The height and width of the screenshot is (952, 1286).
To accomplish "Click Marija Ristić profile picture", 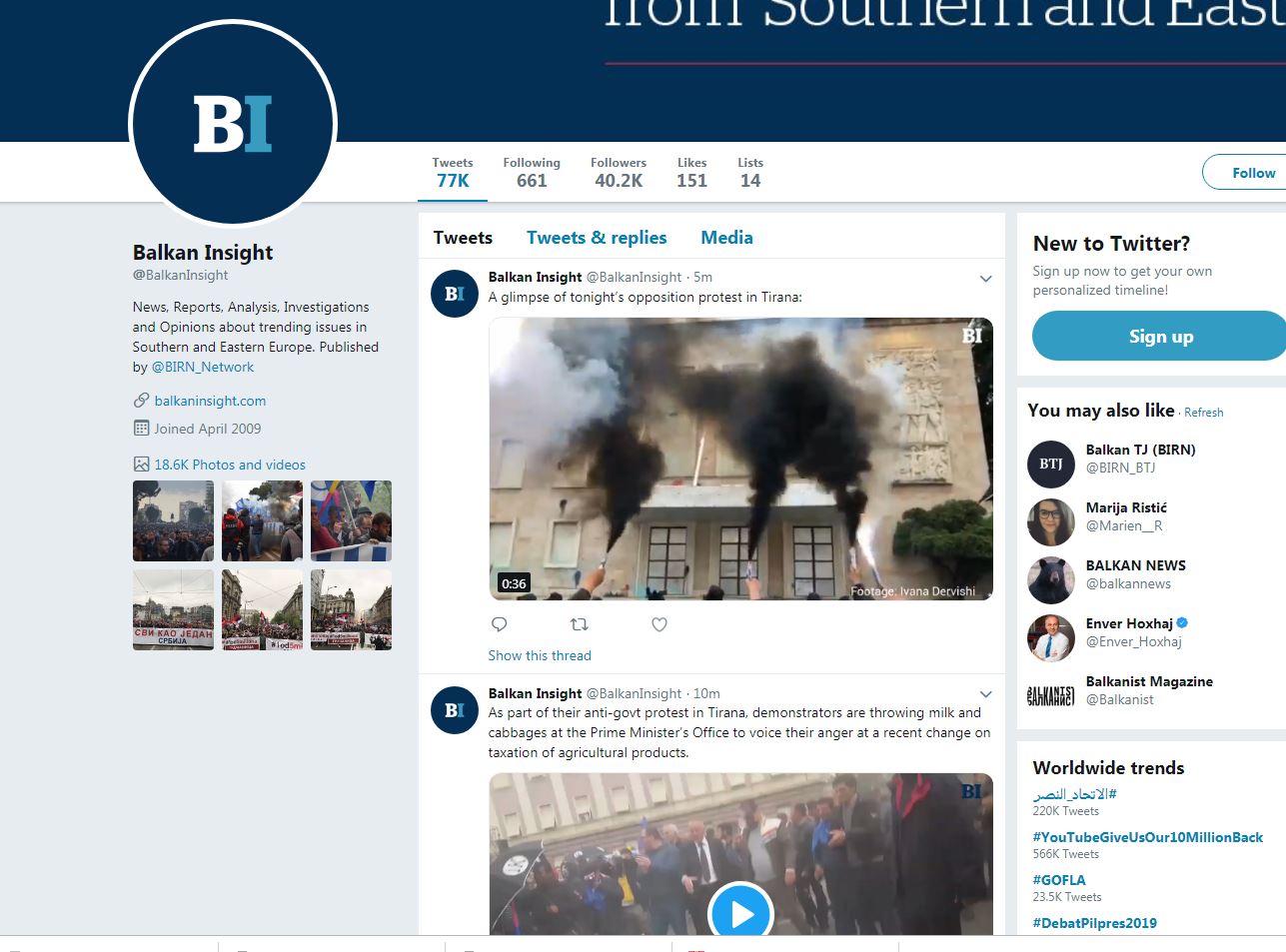I will pyautogui.click(x=1051, y=521).
